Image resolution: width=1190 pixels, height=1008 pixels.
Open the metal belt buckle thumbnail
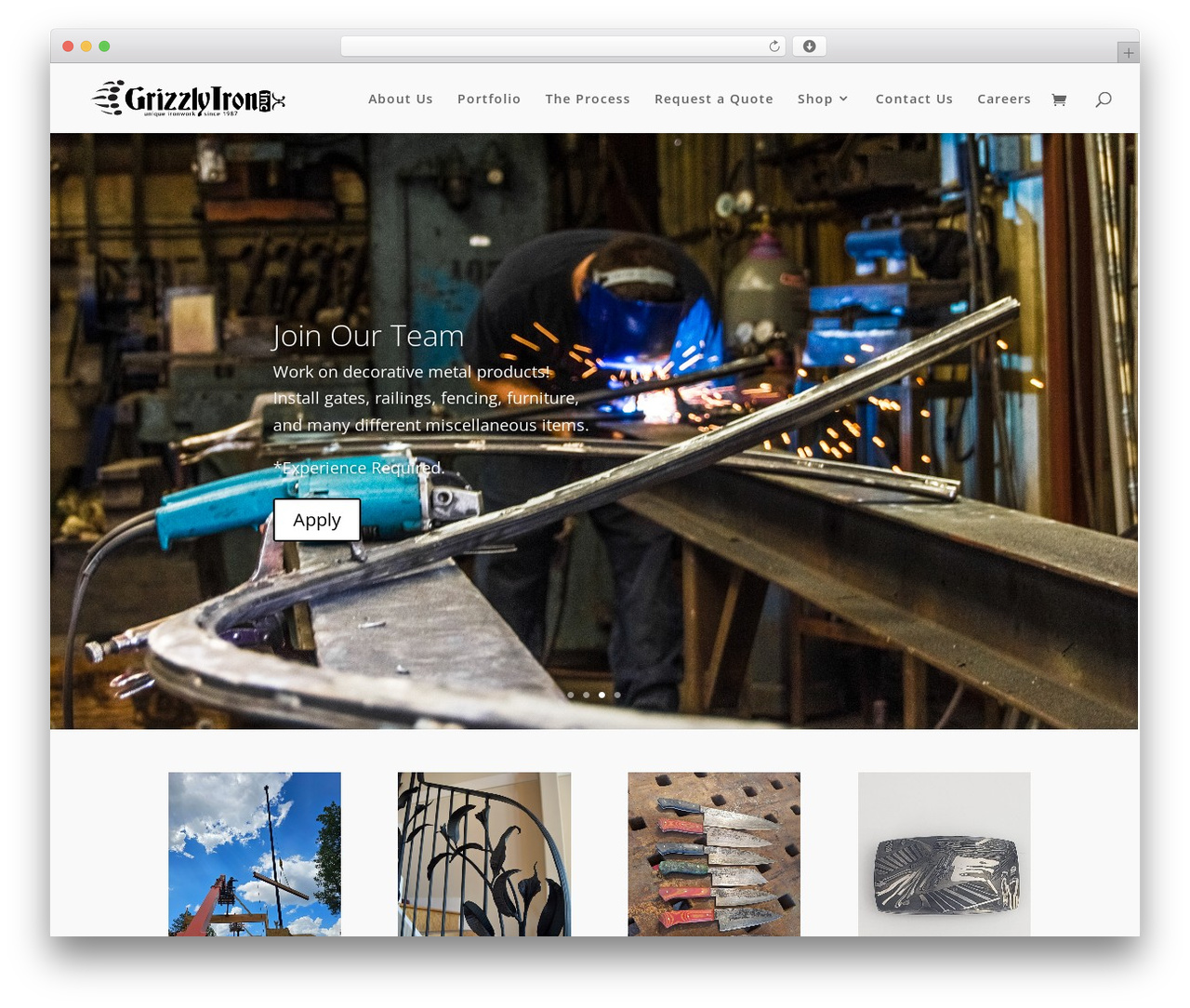point(945,854)
